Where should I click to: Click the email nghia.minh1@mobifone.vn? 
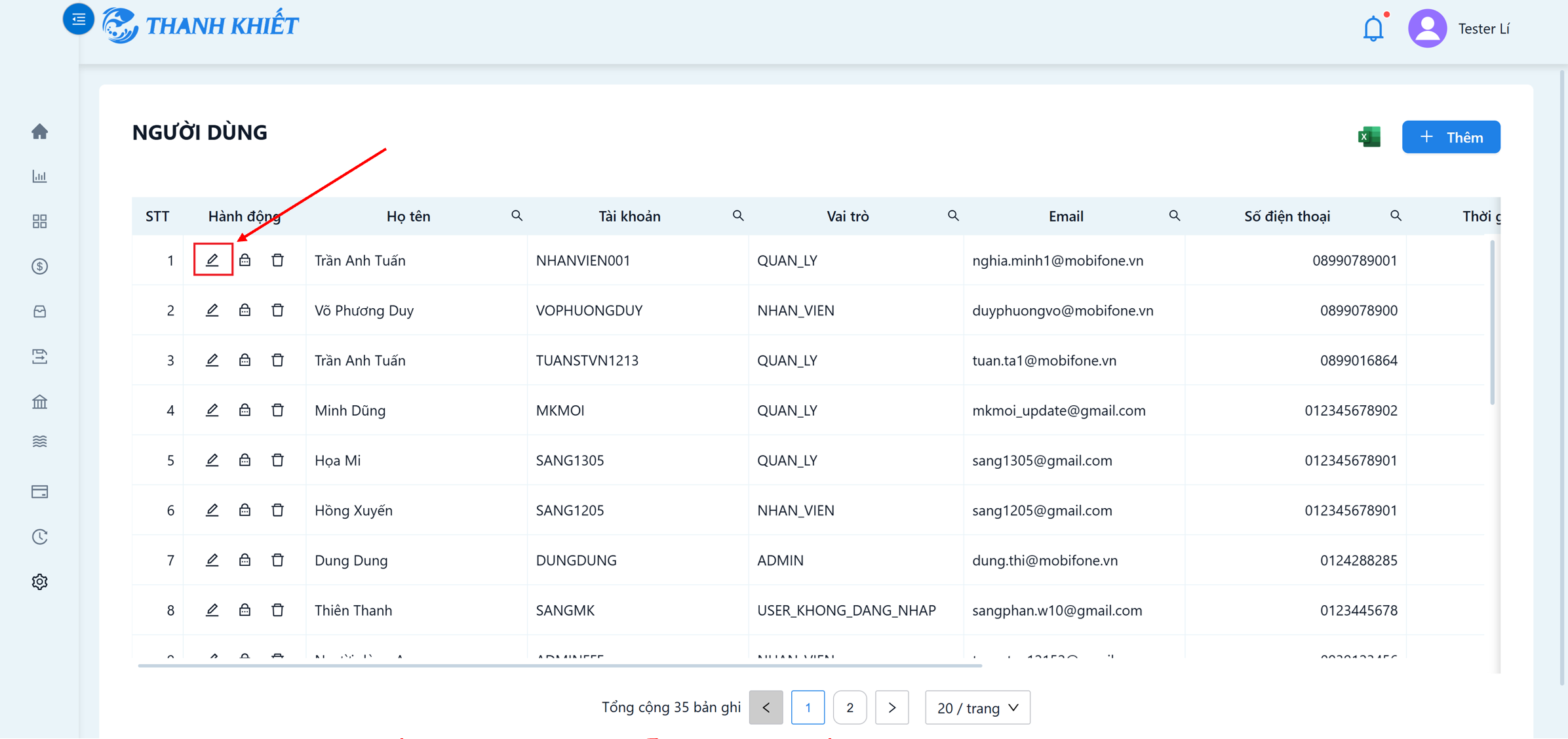pos(1057,260)
